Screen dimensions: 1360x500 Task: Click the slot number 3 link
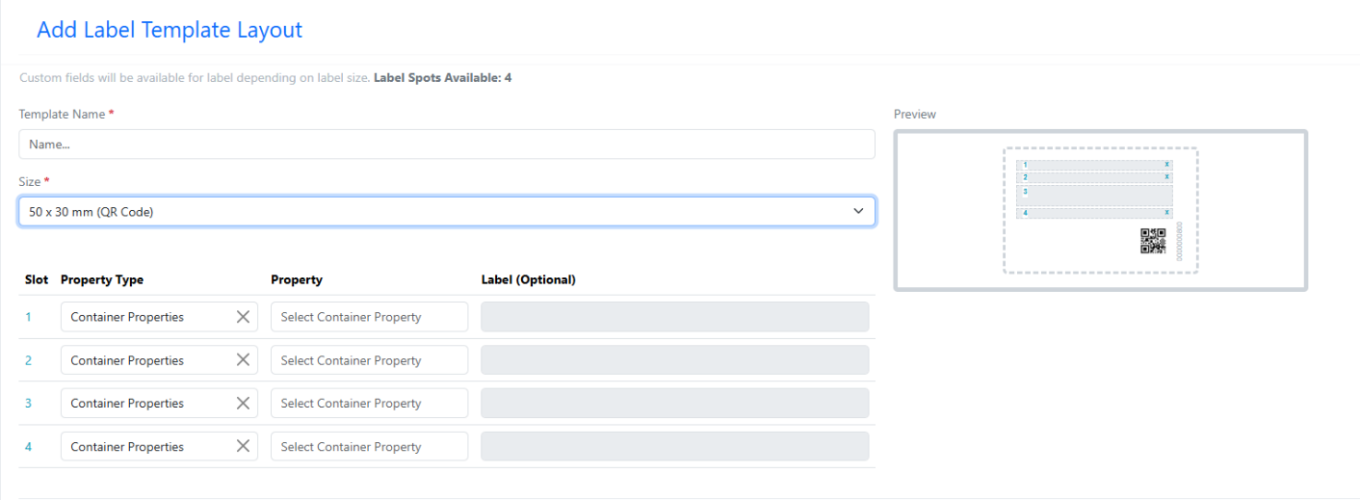point(28,403)
